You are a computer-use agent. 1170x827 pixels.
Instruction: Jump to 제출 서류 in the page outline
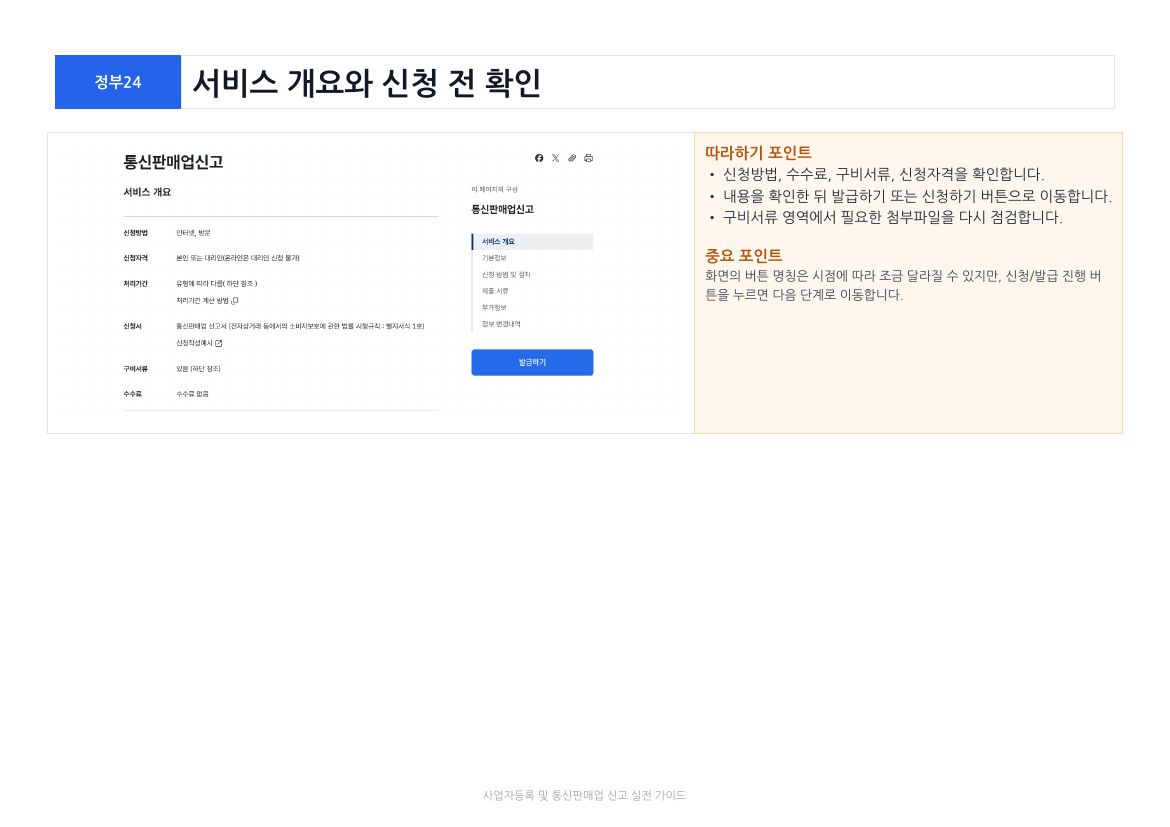point(495,291)
